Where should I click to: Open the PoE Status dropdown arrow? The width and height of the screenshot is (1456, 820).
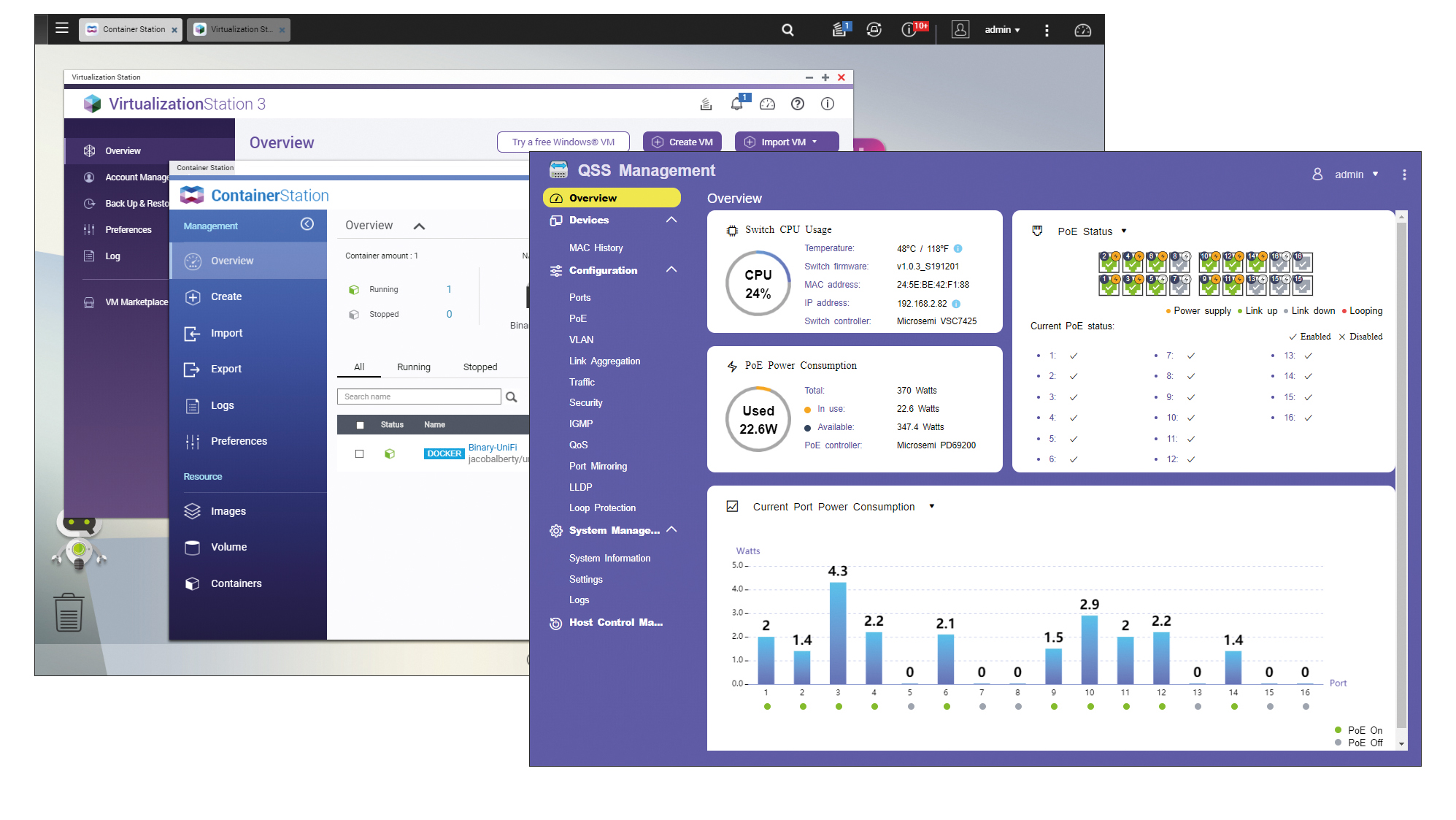[1124, 231]
